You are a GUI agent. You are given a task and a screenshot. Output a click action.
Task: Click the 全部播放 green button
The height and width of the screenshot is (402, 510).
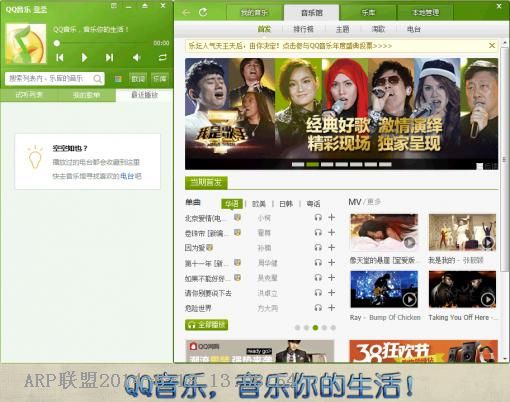click(x=207, y=325)
